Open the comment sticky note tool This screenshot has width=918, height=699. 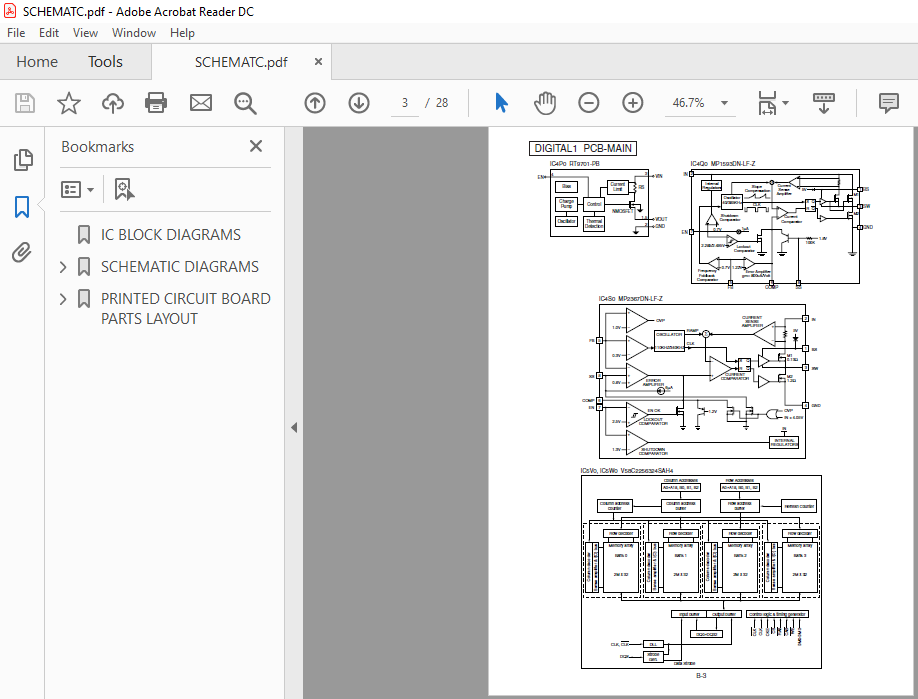click(x=889, y=103)
